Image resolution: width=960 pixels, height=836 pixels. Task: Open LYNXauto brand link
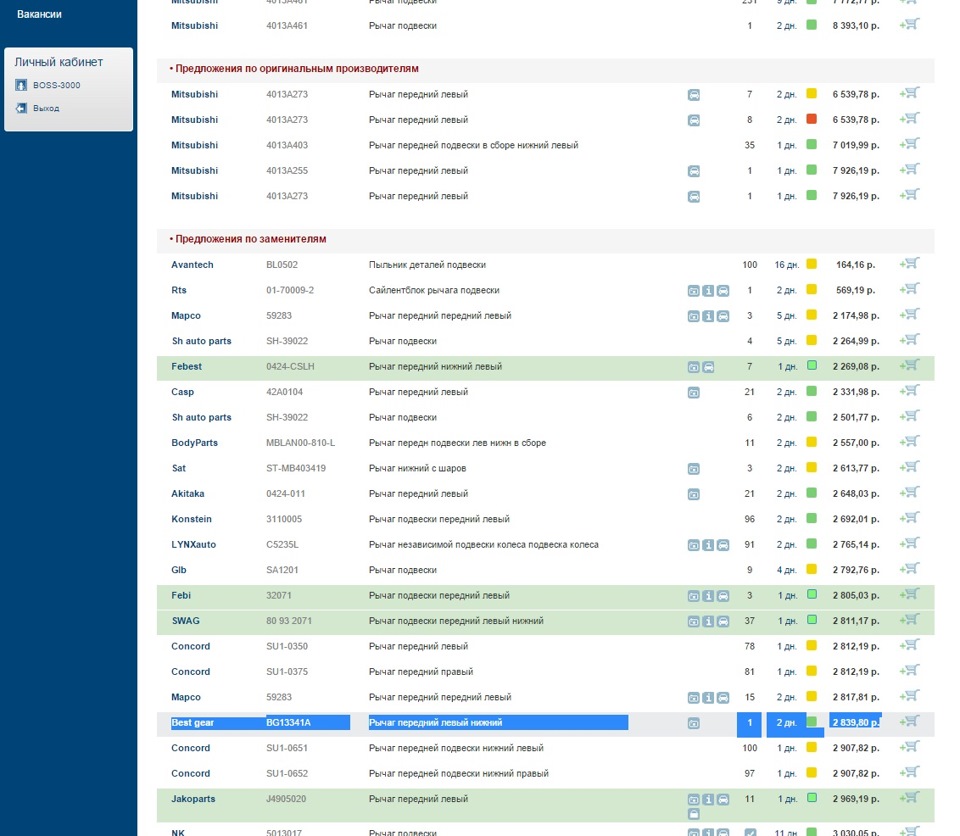tap(193, 544)
